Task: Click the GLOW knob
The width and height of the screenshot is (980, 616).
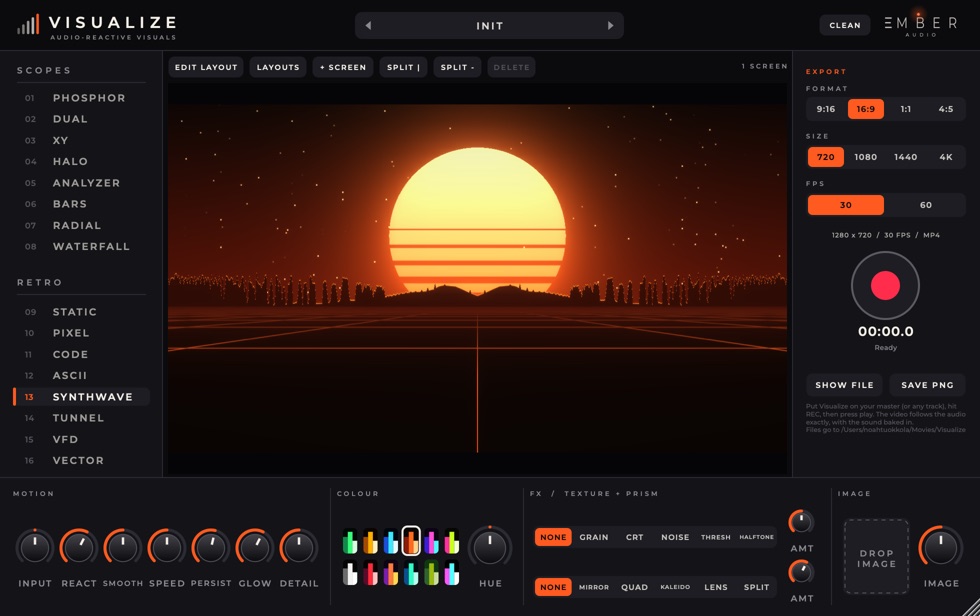Action: pyautogui.click(x=254, y=547)
